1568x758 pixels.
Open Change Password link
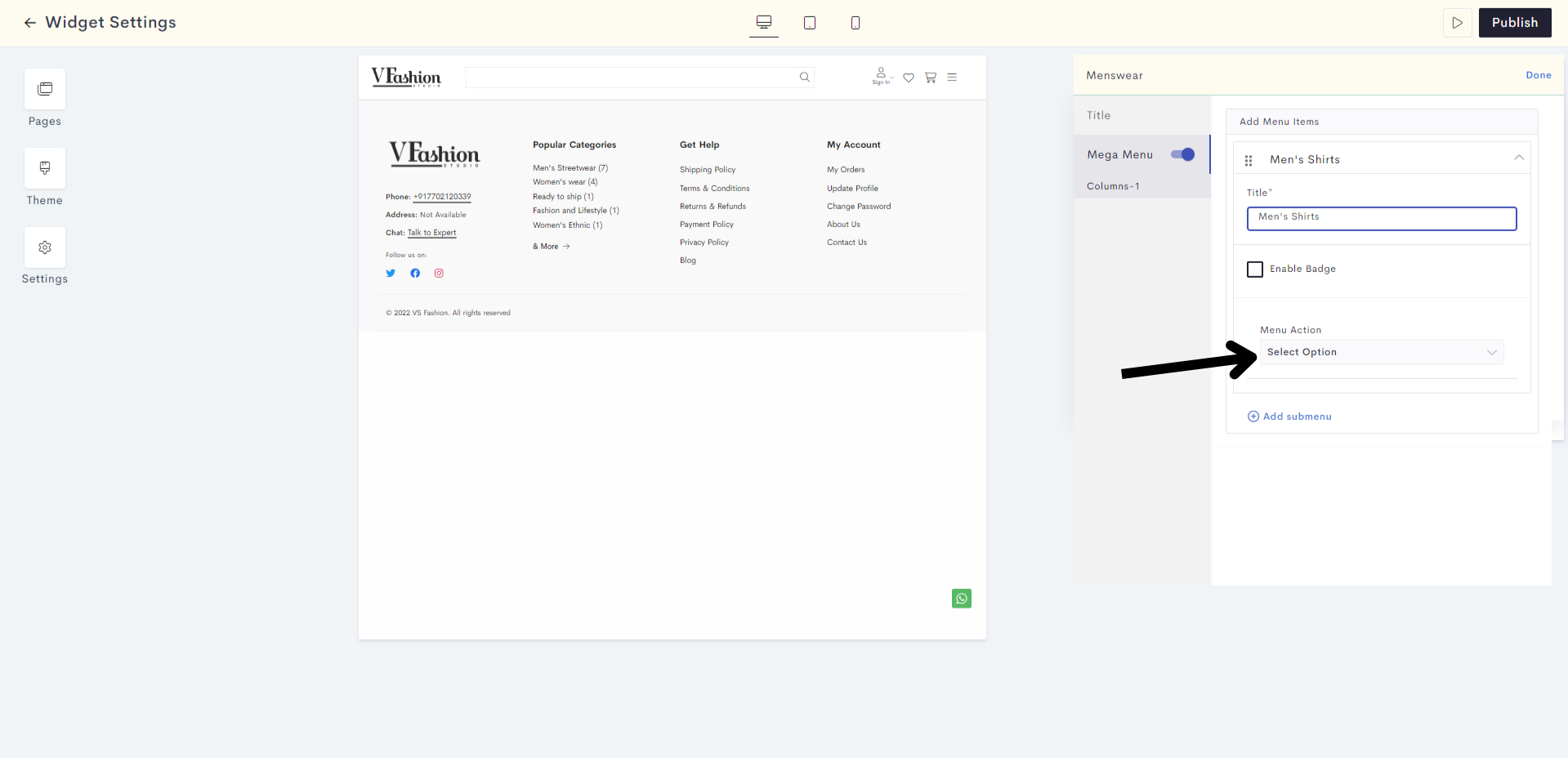(859, 207)
